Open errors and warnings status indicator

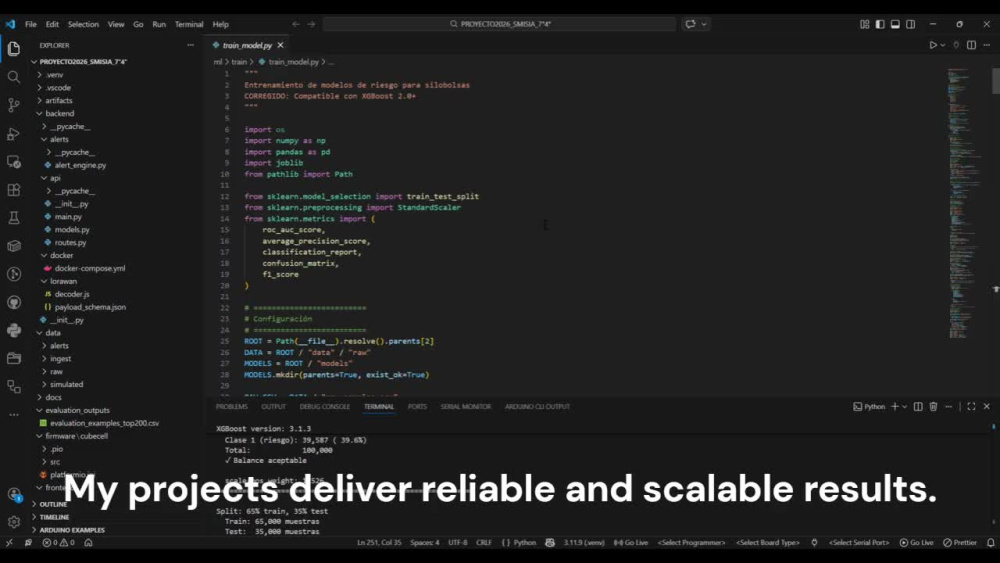(x=58, y=543)
